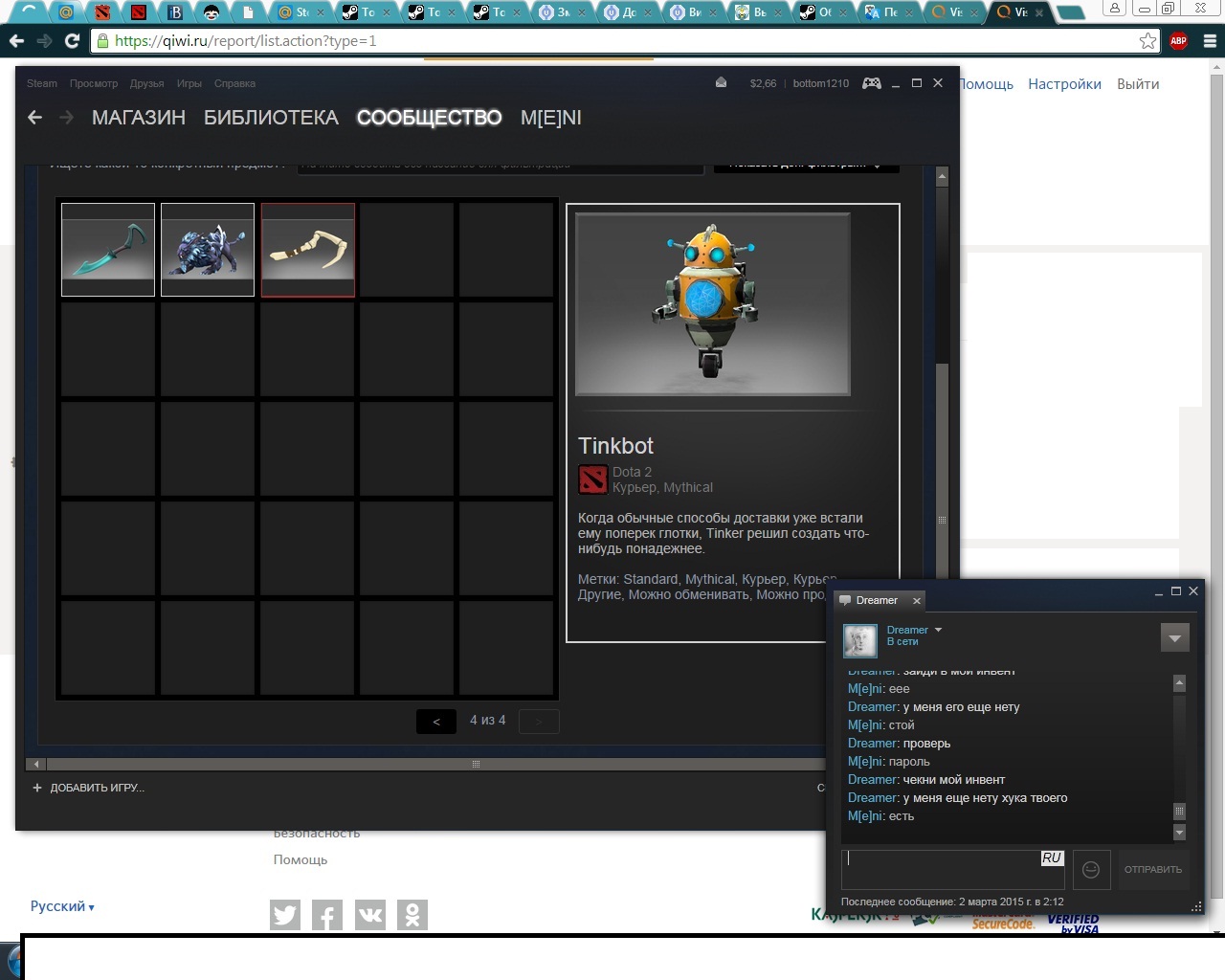
Task: Open the Просмотр menu
Action: point(94,83)
